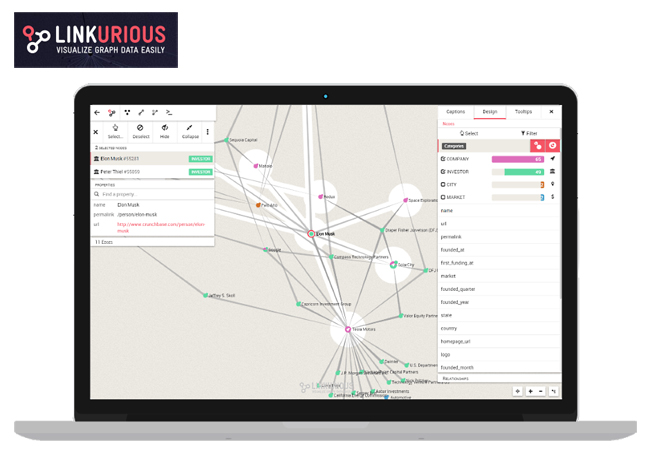The height and width of the screenshot is (449, 650).
Task: Click the Sequoia Capital node on graph
Action: [227, 140]
